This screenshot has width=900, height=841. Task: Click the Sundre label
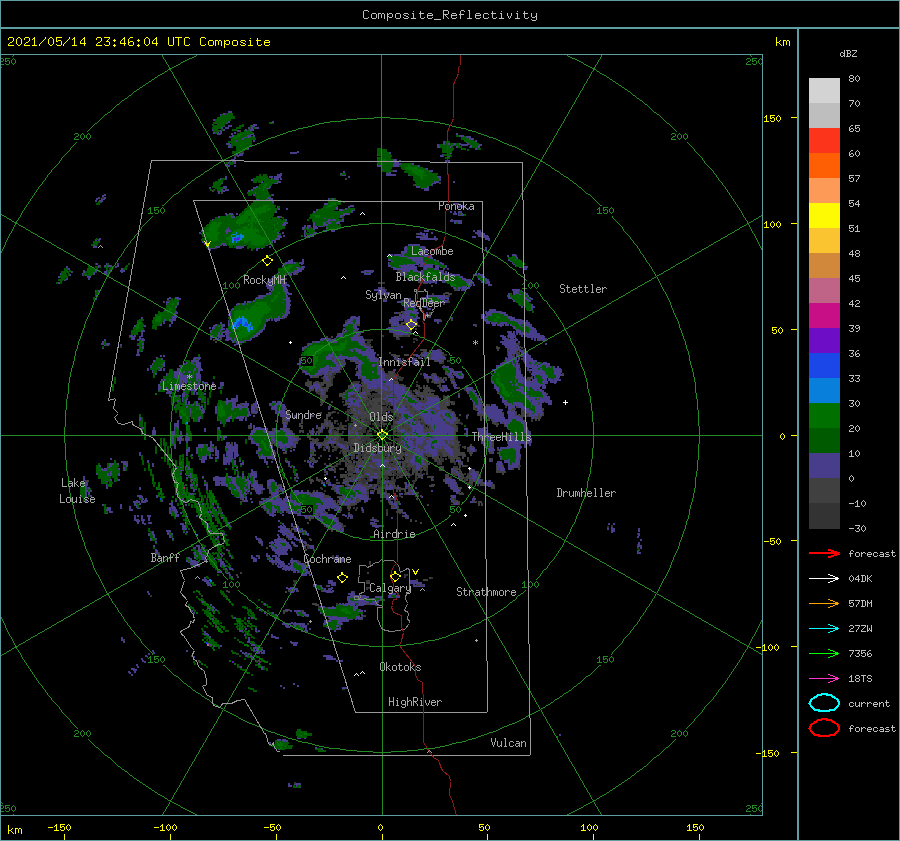tap(303, 414)
